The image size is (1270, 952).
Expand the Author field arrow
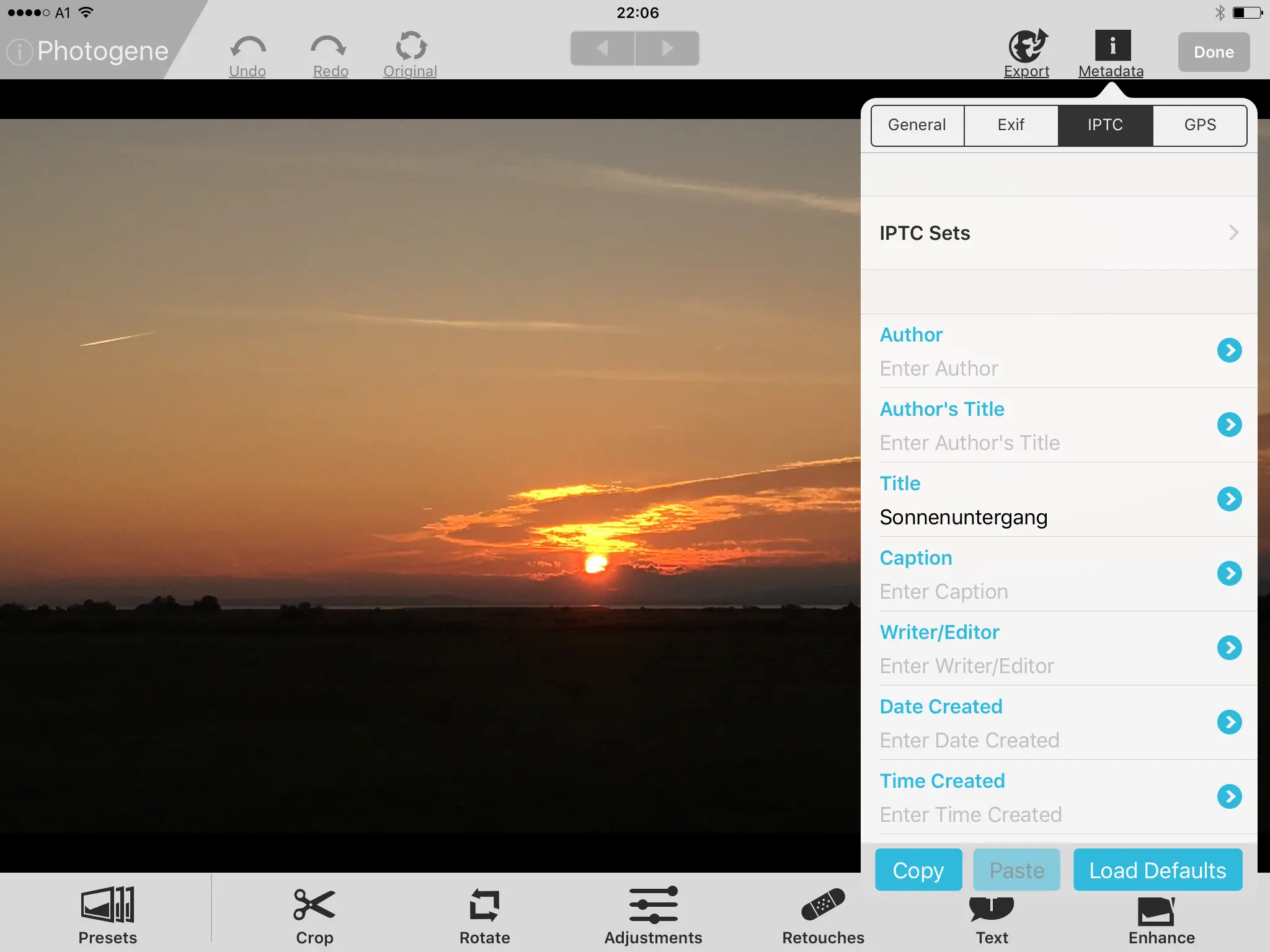click(1229, 351)
